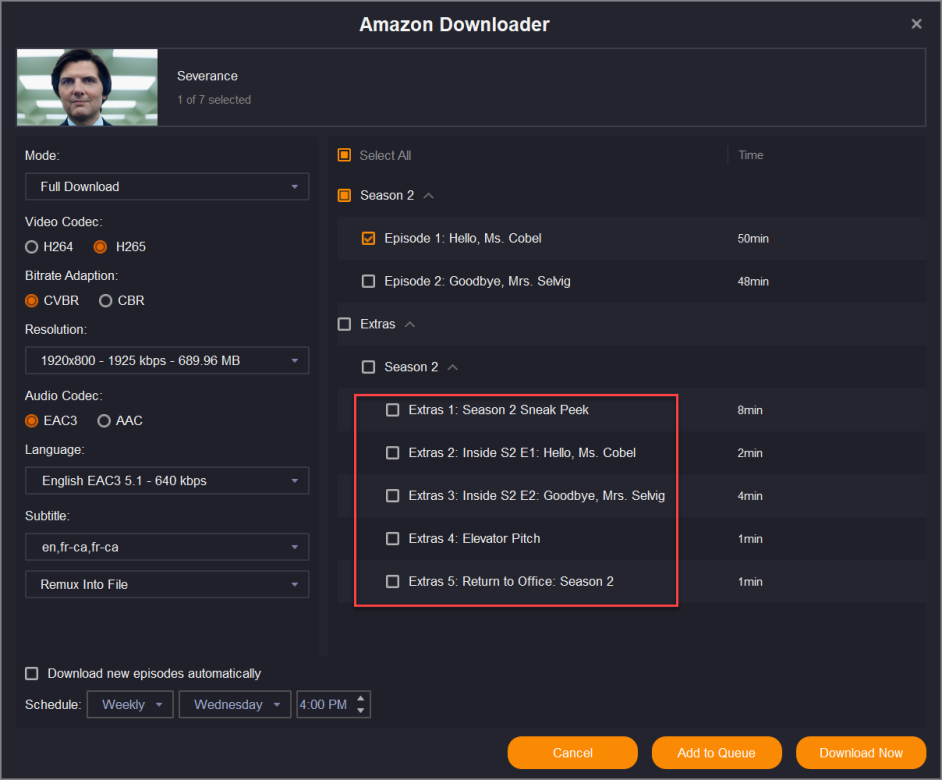Screen dimensions: 942x780
Task: Check Episode 2: Goodbye, Mrs. Selvig
Action: click(x=368, y=282)
